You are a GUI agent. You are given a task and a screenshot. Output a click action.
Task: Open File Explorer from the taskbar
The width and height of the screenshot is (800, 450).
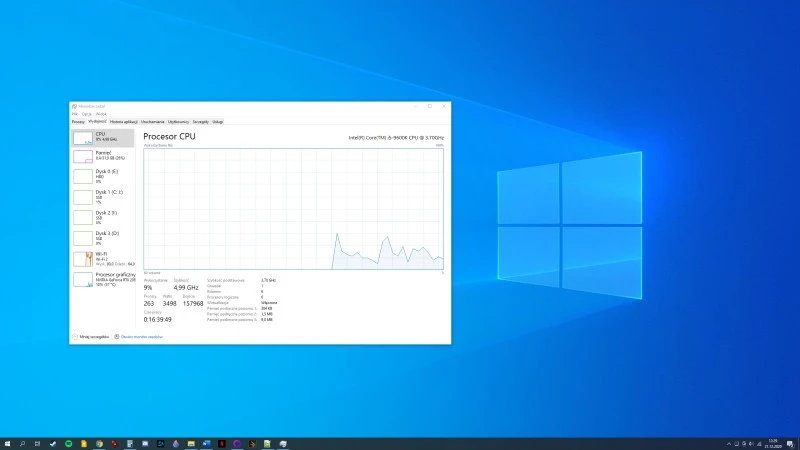191,444
